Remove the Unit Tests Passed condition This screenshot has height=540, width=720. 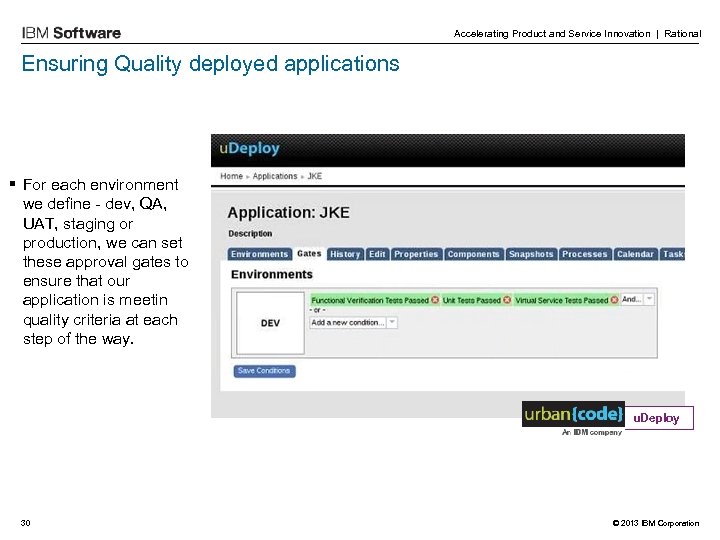(506, 300)
